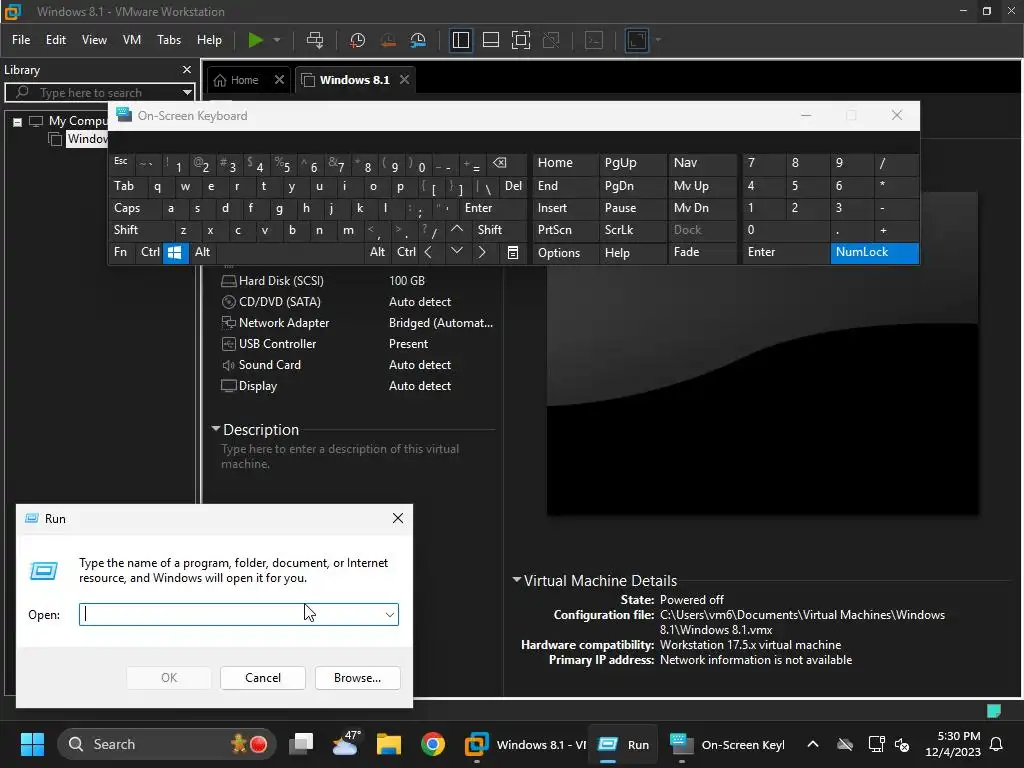
Task: Toggle the Caps key on On-Screen Keyboard
Action: tap(133, 208)
